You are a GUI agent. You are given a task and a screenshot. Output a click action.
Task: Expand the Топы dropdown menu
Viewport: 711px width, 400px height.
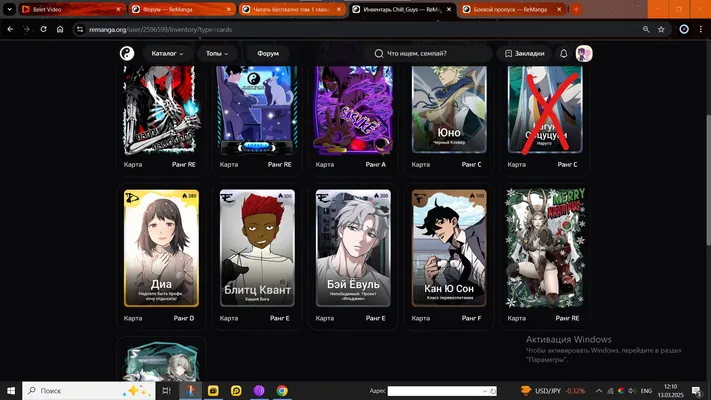pyautogui.click(x=217, y=54)
